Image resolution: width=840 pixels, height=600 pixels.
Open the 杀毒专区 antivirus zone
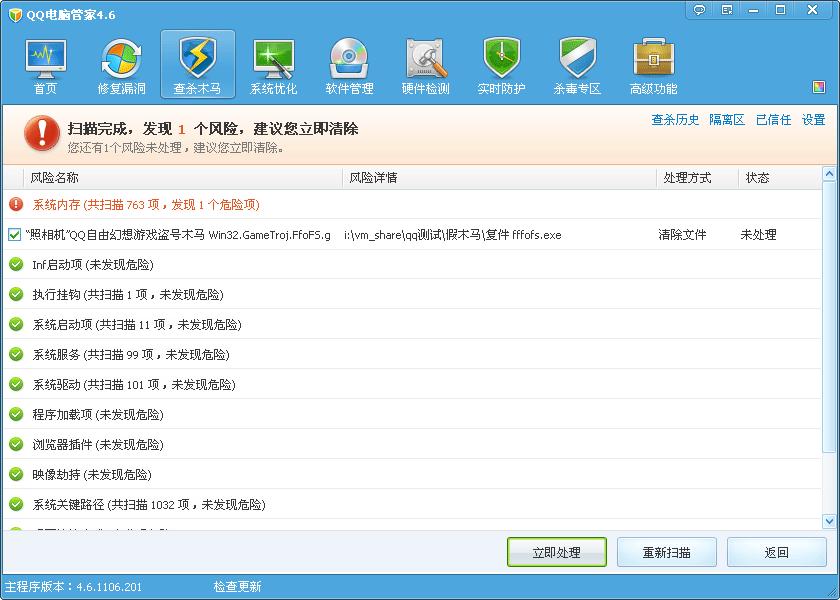(x=578, y=62)
